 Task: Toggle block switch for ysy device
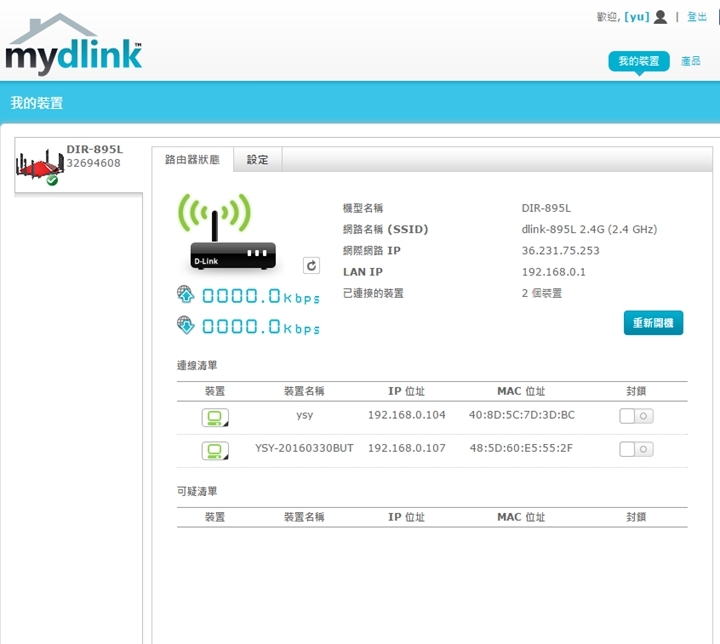click(x=636, y=416)
